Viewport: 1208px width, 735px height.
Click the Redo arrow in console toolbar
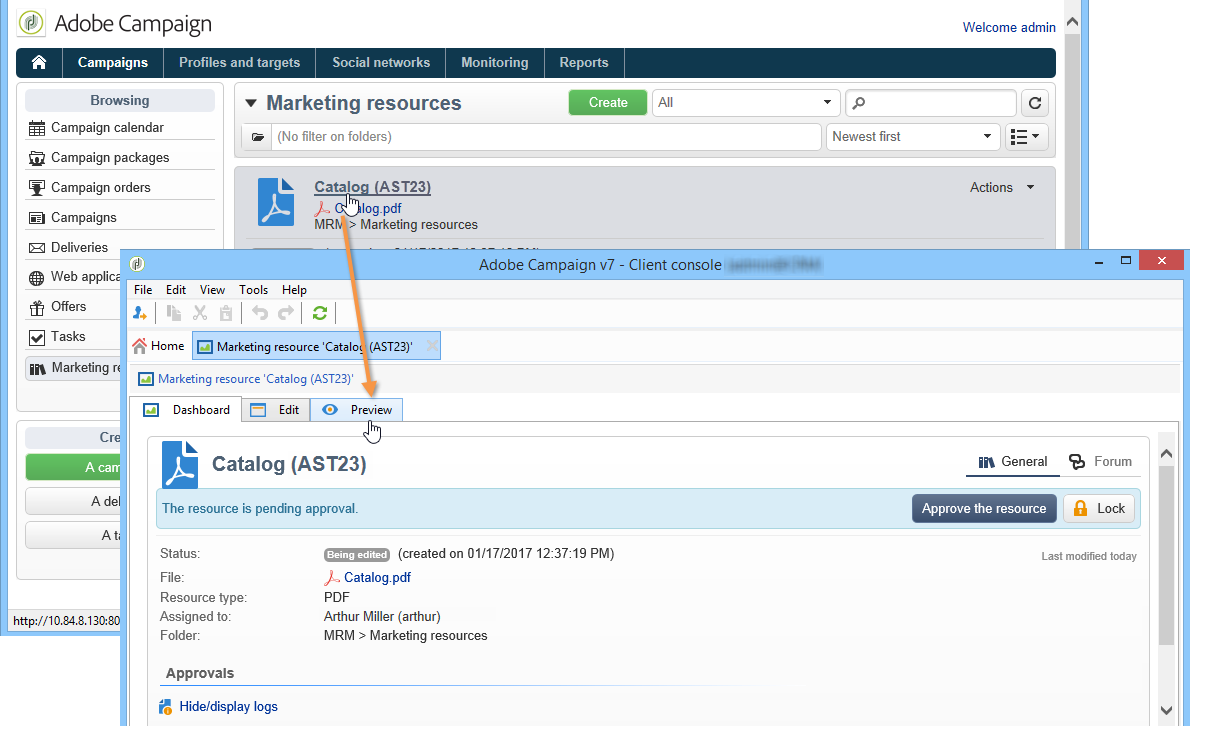pyautogui.click(x=286, y=313)
